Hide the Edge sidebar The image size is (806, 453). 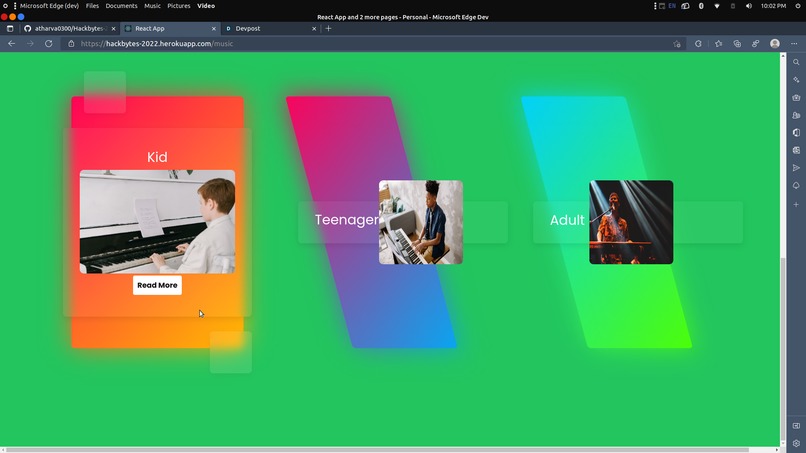(x=796, y=426)
